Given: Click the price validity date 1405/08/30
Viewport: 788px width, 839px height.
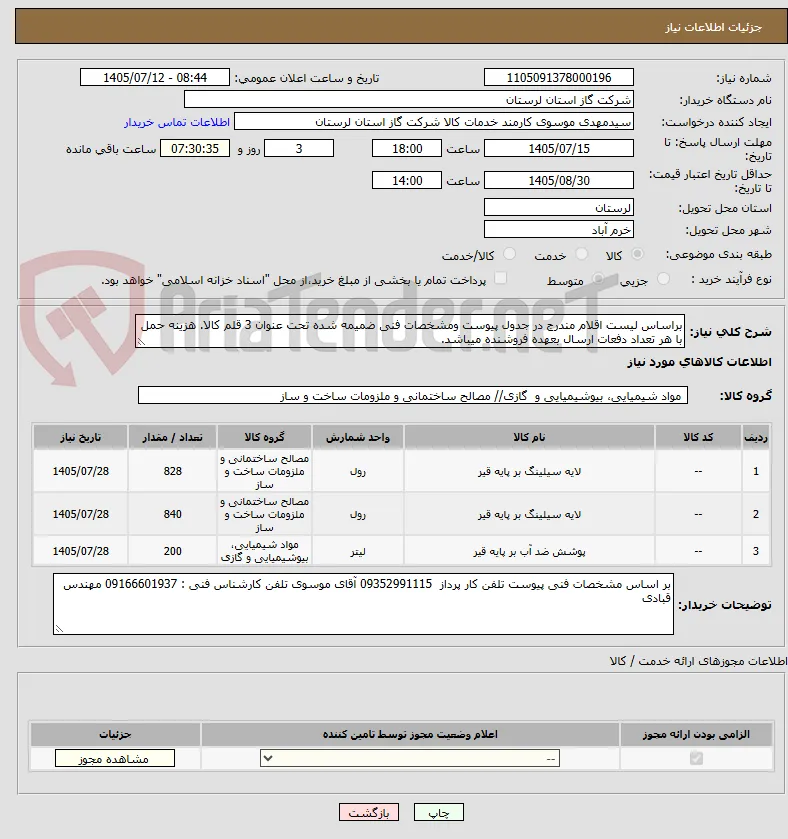Looking at the screenshot, I should coord(559,181).
